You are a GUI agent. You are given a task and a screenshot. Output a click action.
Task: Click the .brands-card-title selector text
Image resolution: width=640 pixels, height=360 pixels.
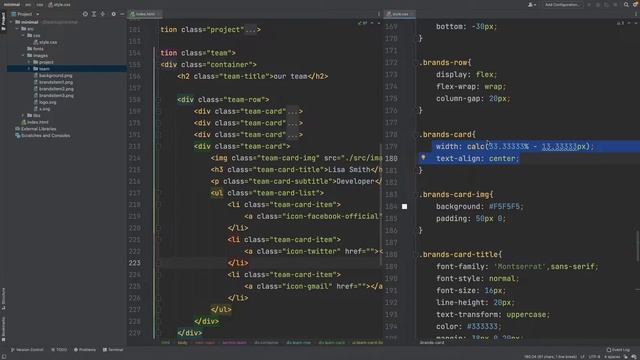click(x=460, y=254)
